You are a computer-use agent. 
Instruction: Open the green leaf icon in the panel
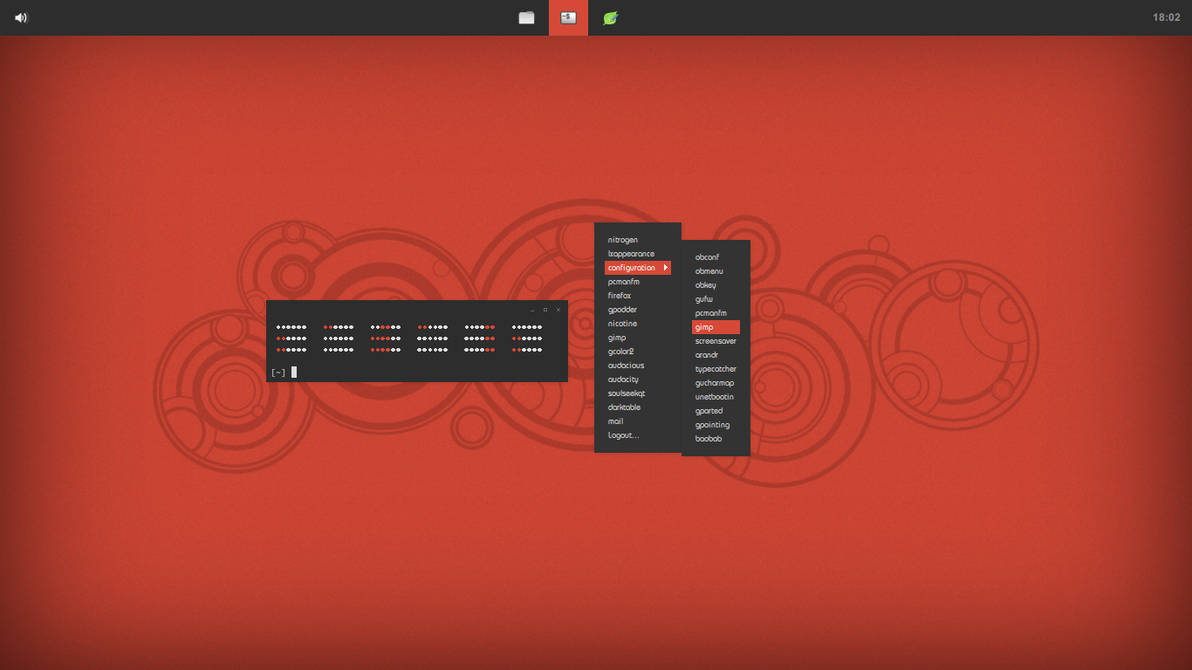pyautogui.click(x=608, y=17)
